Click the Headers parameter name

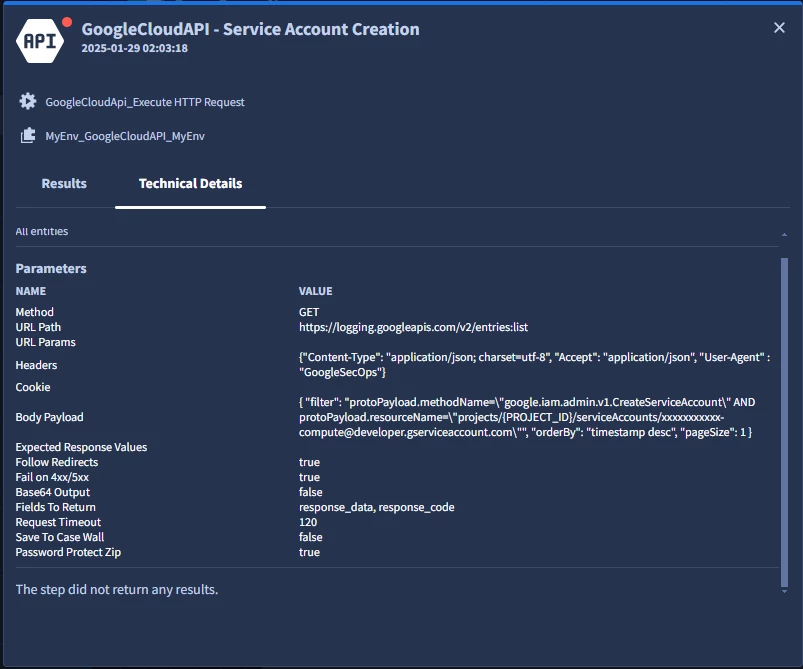click(x=36, y=365)
